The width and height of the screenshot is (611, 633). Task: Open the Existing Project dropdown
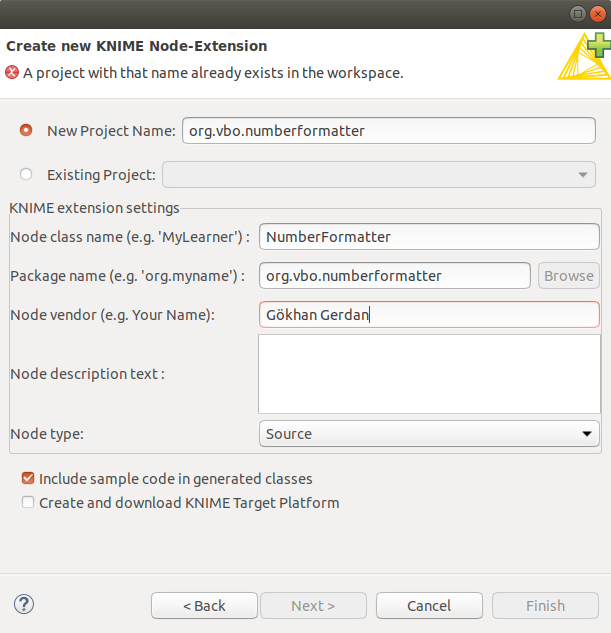click(x=379, y=174)
